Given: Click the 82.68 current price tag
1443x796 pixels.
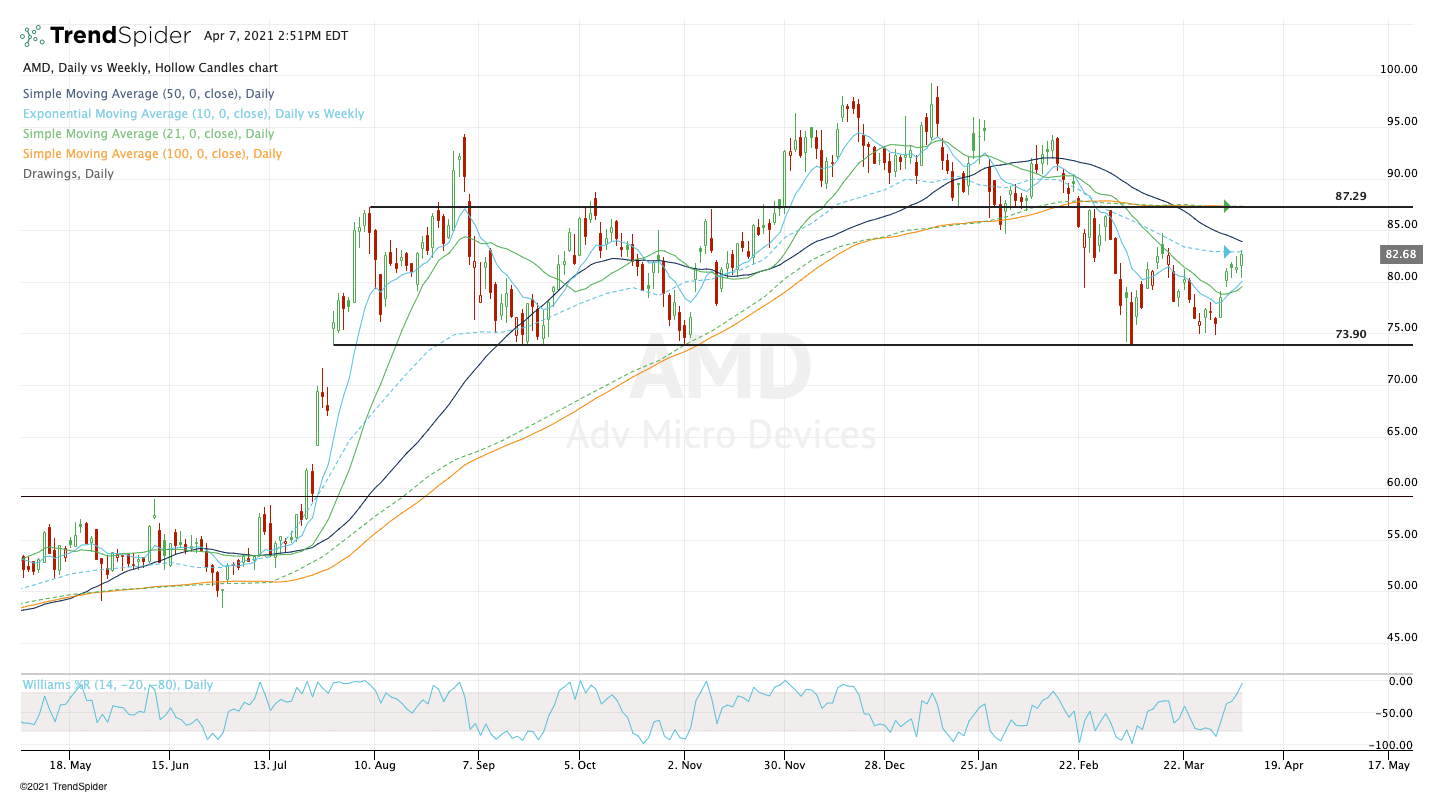Looking at the screenshot, I should 1401,254.
